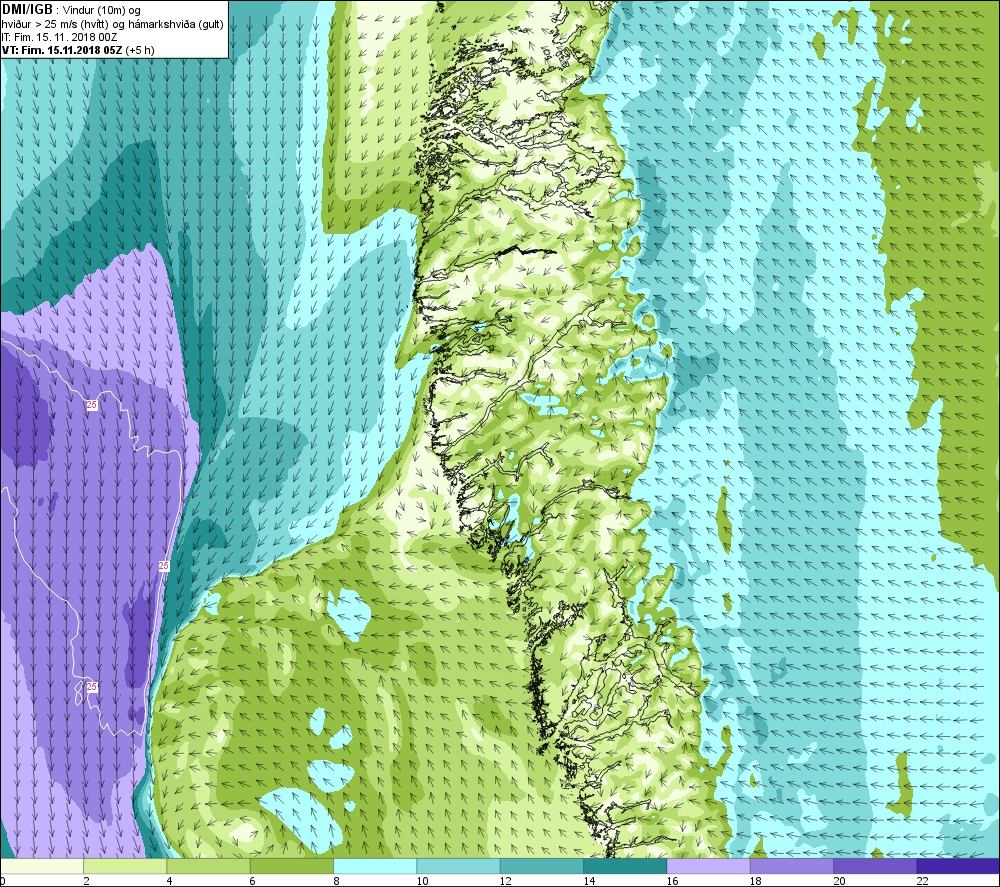This screenshot has width=1000, height=887.
Task: Click the legend value label 18
Action: (x=756, y=881)
